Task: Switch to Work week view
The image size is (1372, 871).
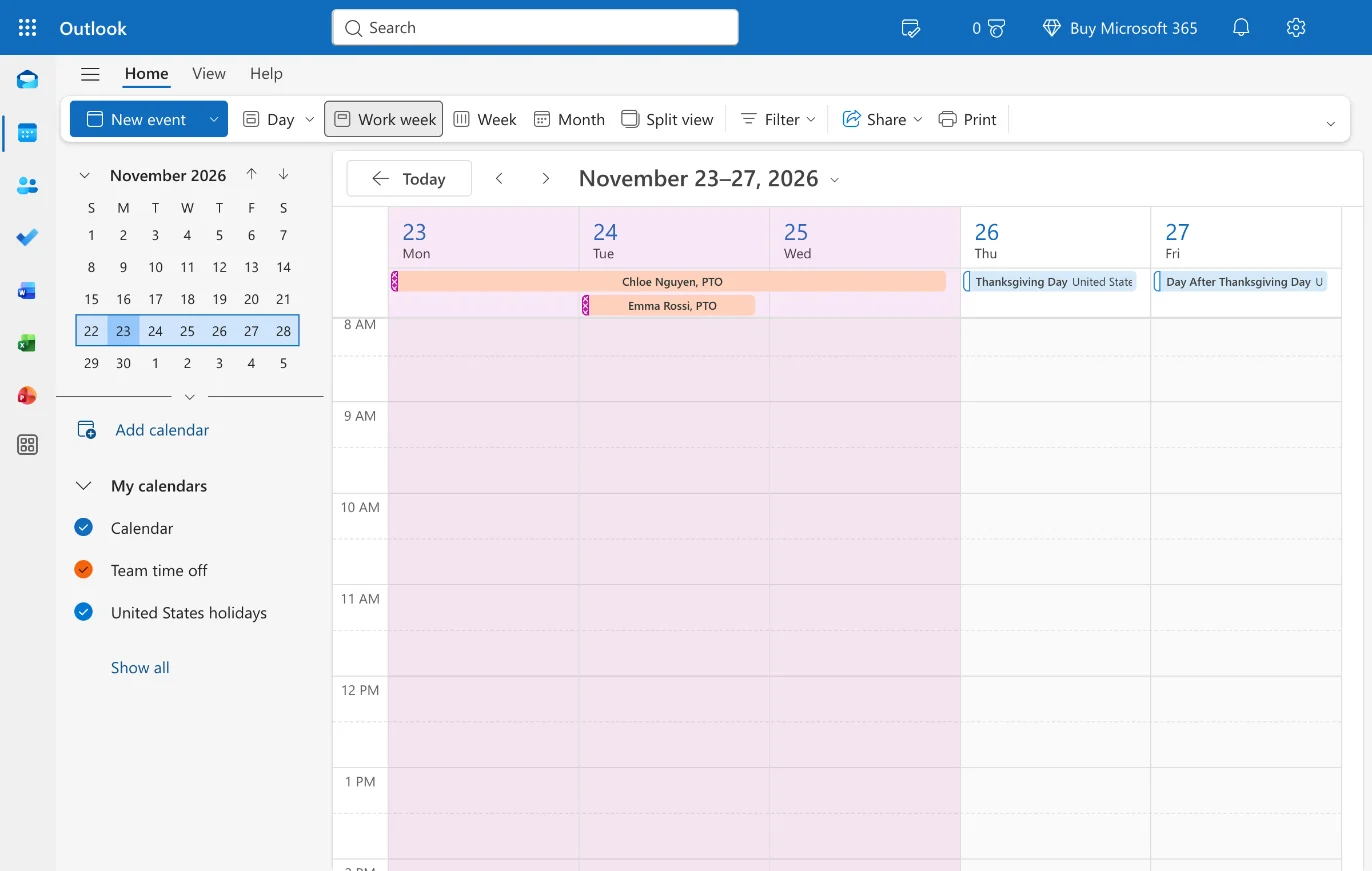Action: (384, 119)
